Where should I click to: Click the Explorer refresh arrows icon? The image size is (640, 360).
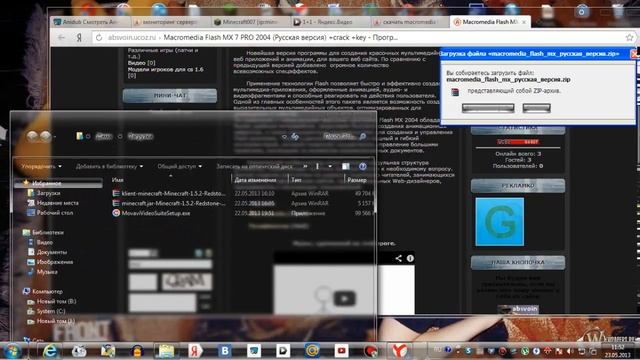click(x=295, y=137)
